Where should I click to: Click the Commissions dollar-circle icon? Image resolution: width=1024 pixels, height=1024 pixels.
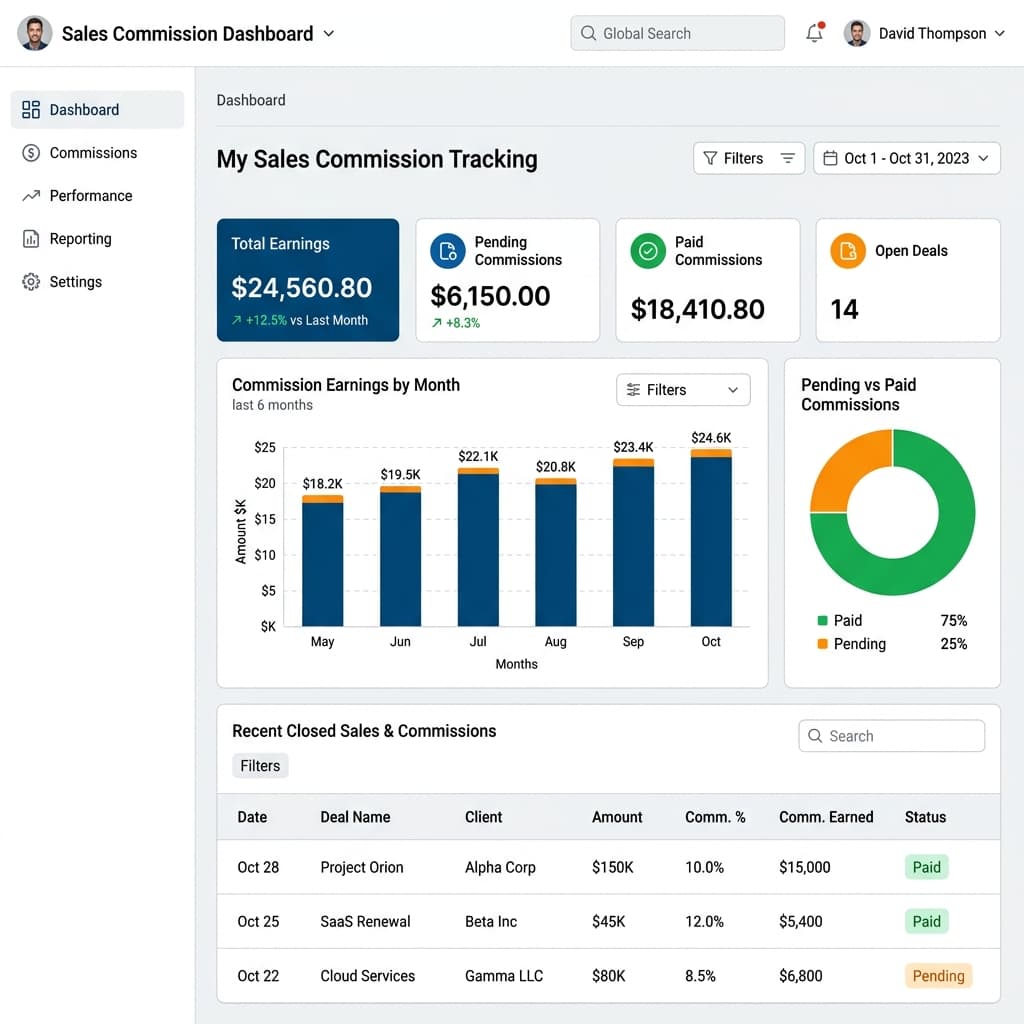coord(31,153)
